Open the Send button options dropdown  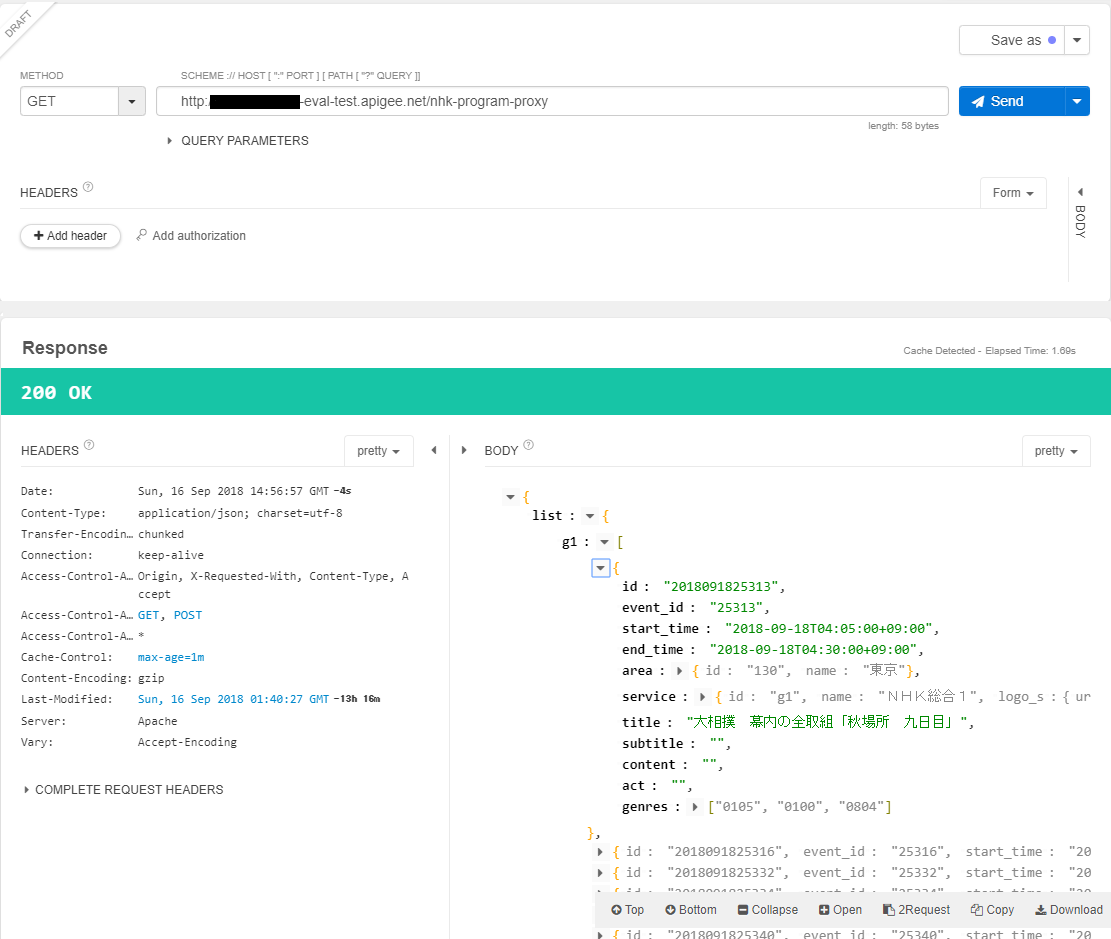pyautogui.click(x=1077, y=101)
